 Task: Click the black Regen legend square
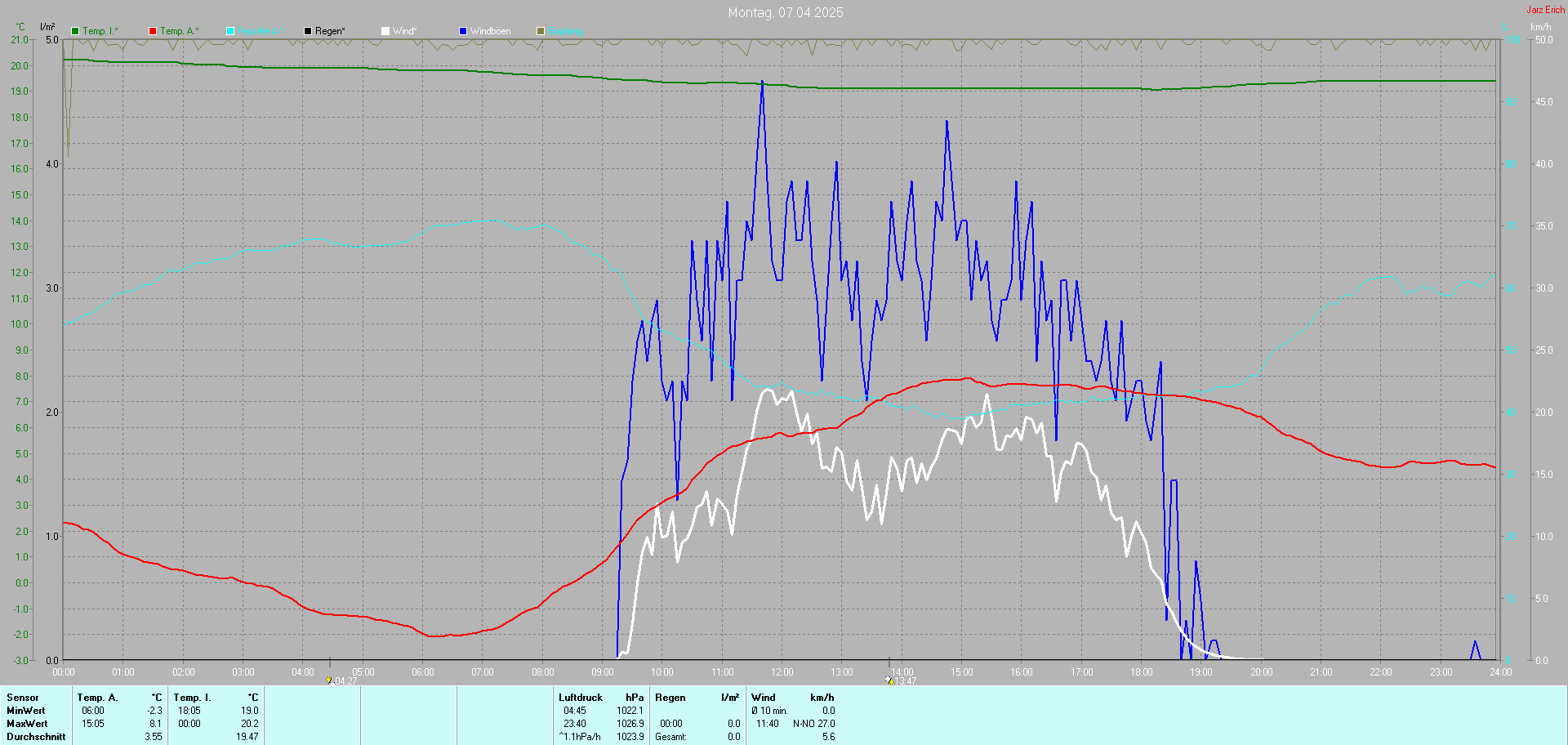click(x=308, y=31)
